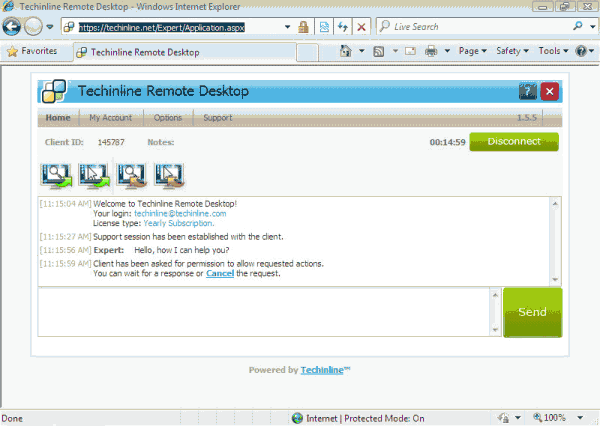Click the message box scrollbar up arrow
Screen dimensions: 600x426
click(495, 295)
